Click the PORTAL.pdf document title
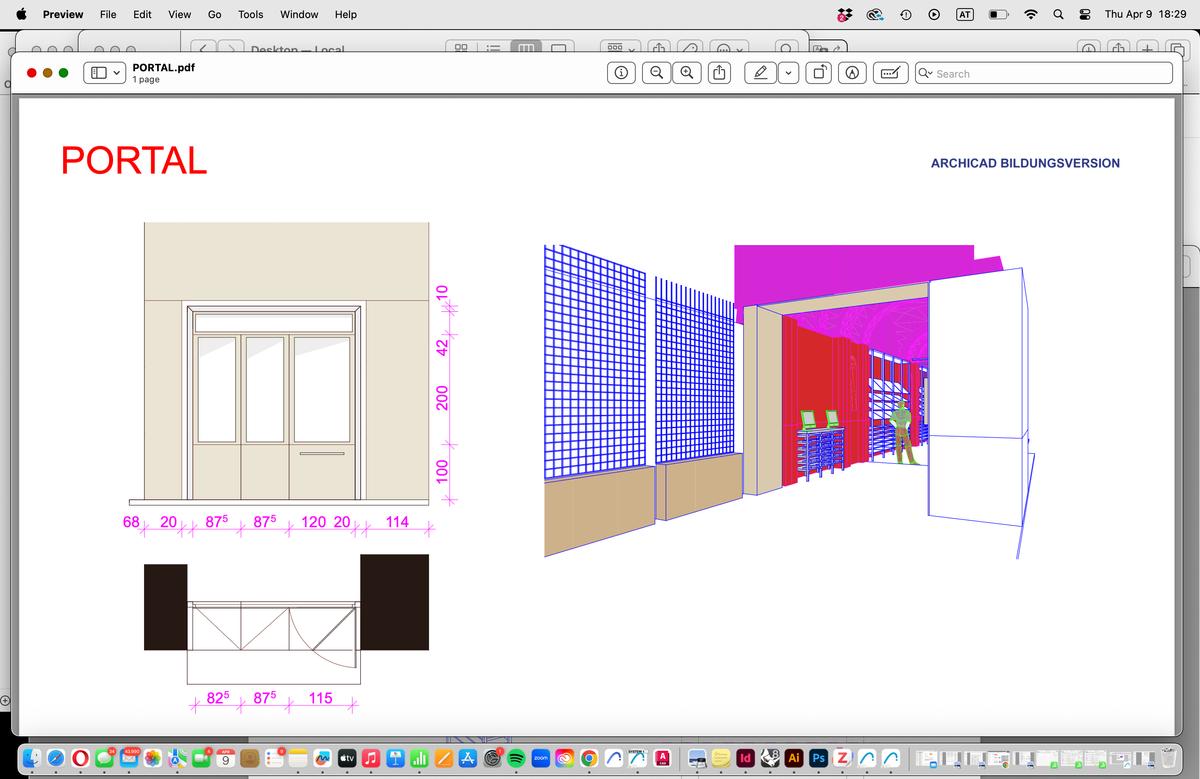The height and width of the screenshot is (779, 1200). [163, 67]
